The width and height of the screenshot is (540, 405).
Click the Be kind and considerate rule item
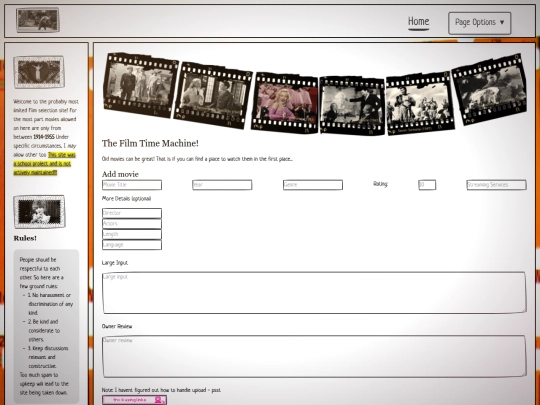pos(44,331)
